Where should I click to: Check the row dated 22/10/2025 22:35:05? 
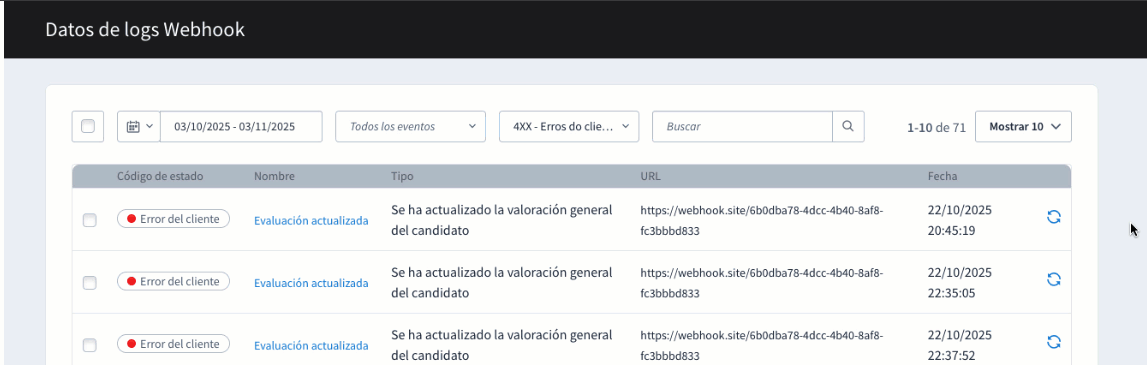[x=89, y=282]
